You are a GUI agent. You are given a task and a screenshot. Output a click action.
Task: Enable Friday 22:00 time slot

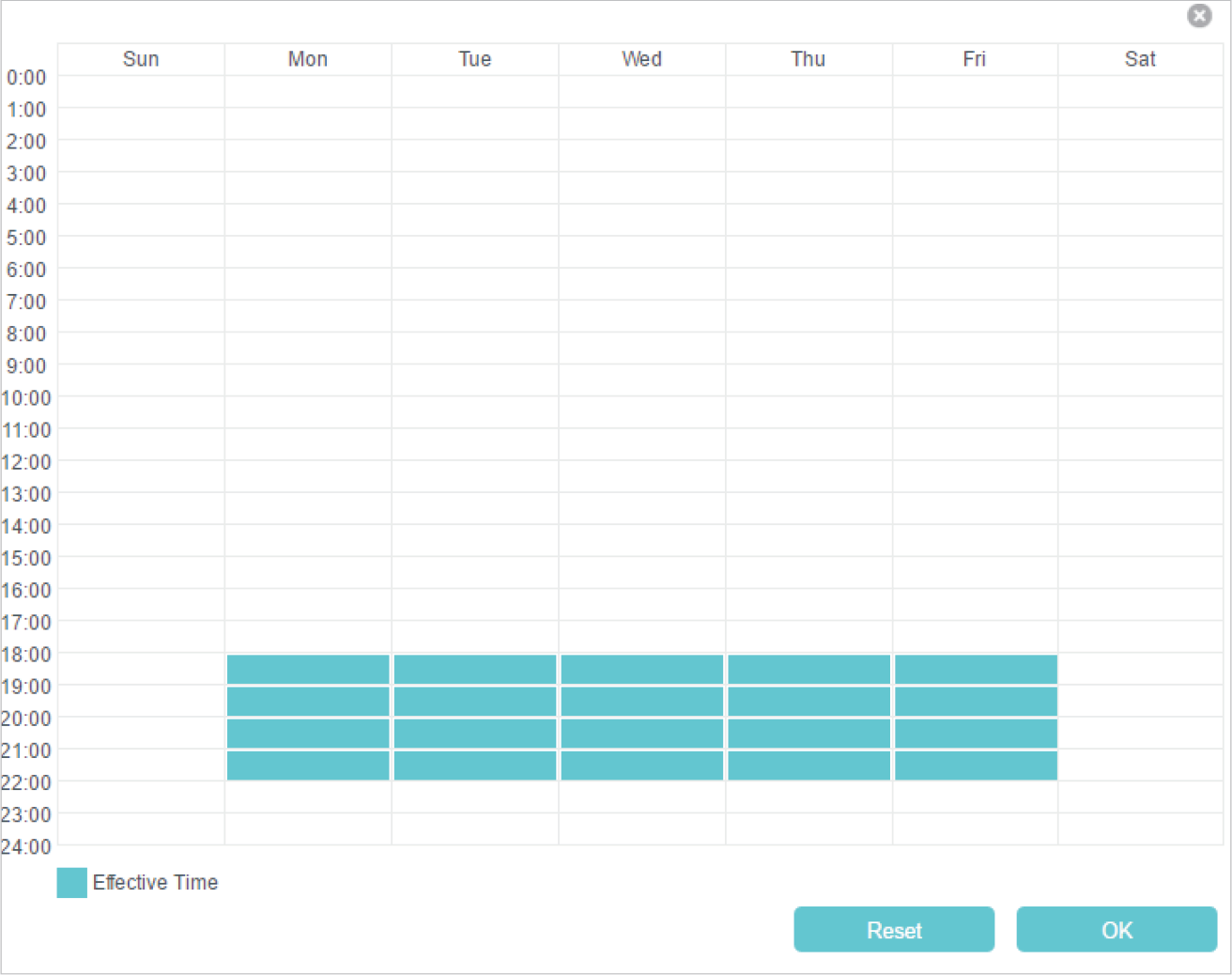click(x=976, y=797)
